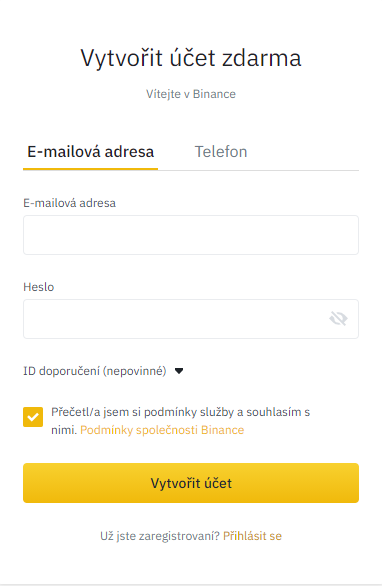The width and height of the screenshot is (382, 586).
Task: Follow the Přihlásit se link
Action: pos(252,536)
